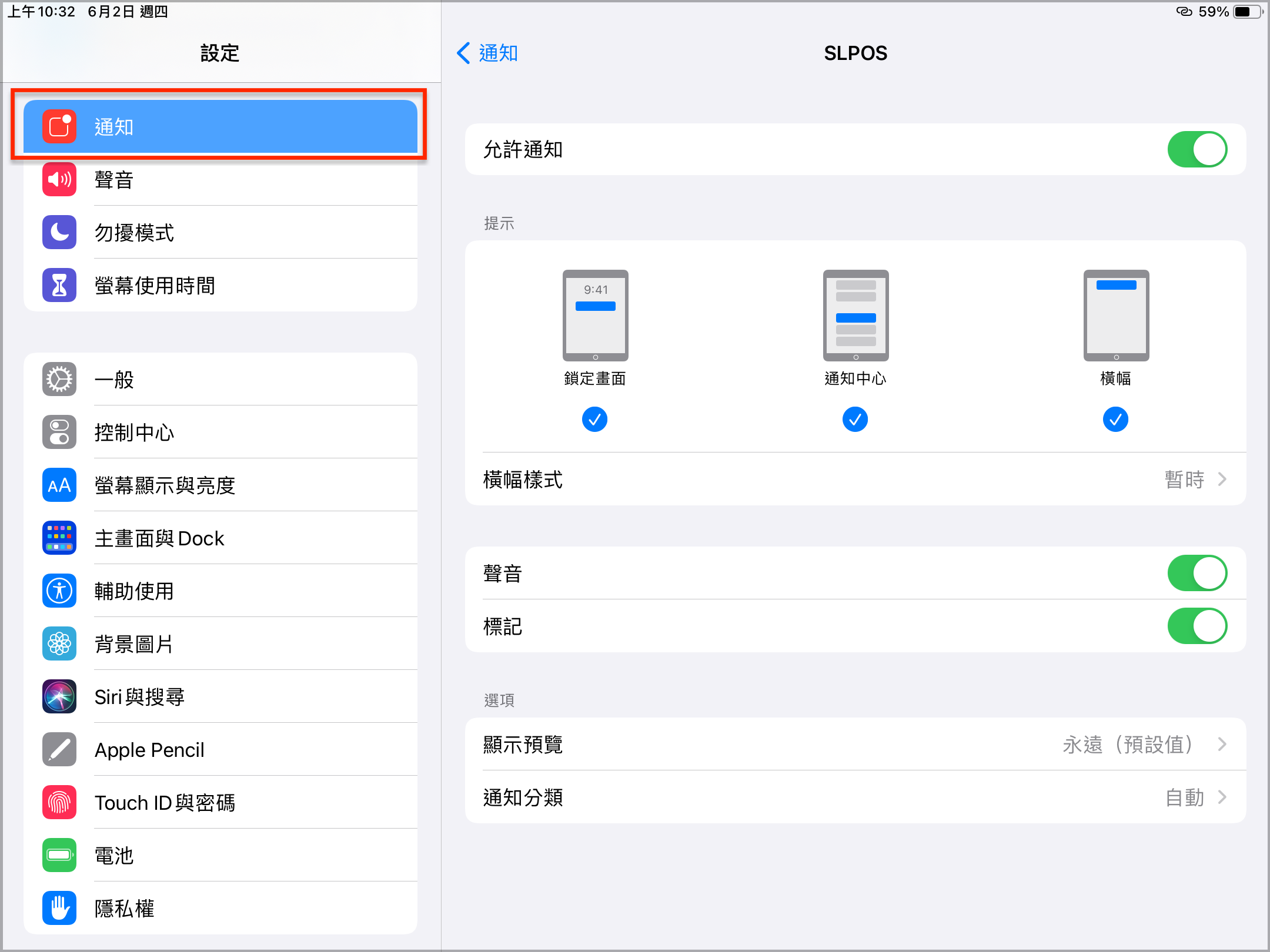Screen dimensions: 1270x952
Task: Tap the battery indicator in the status bar
Action: click(1248, 12)
